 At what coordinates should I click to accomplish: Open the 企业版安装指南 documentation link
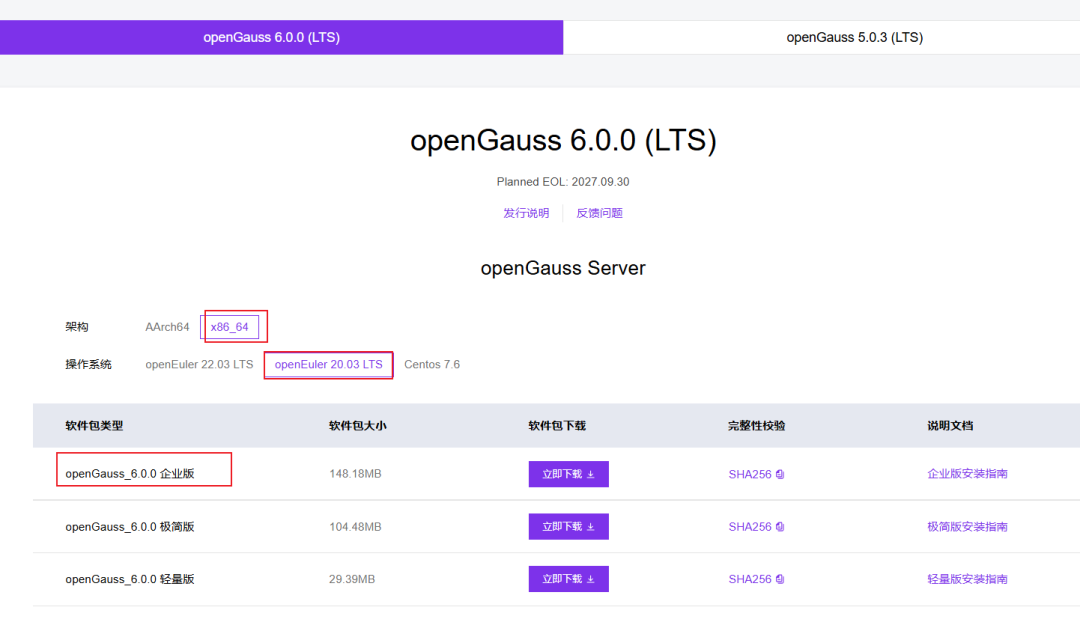[x=967, y=474]
